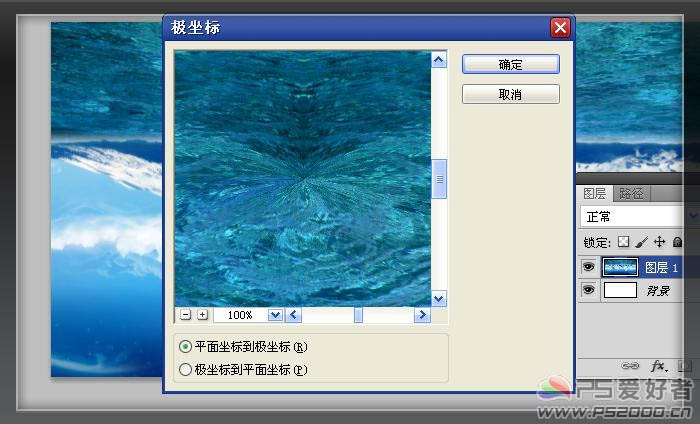Click the lock all padlock icon

click(677, 242)
